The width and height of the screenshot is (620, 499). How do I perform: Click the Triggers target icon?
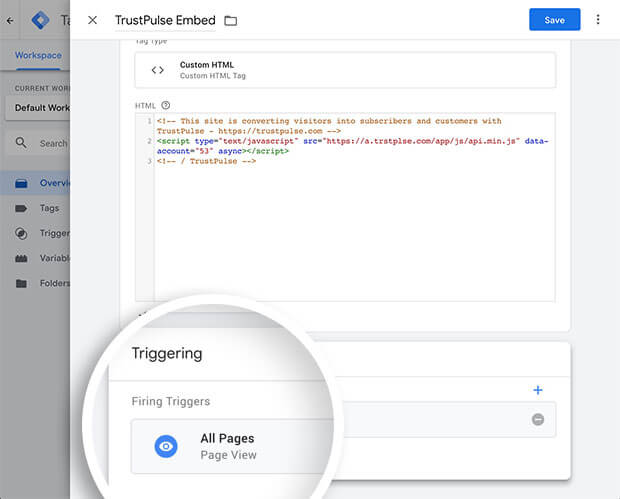[21, 233]
